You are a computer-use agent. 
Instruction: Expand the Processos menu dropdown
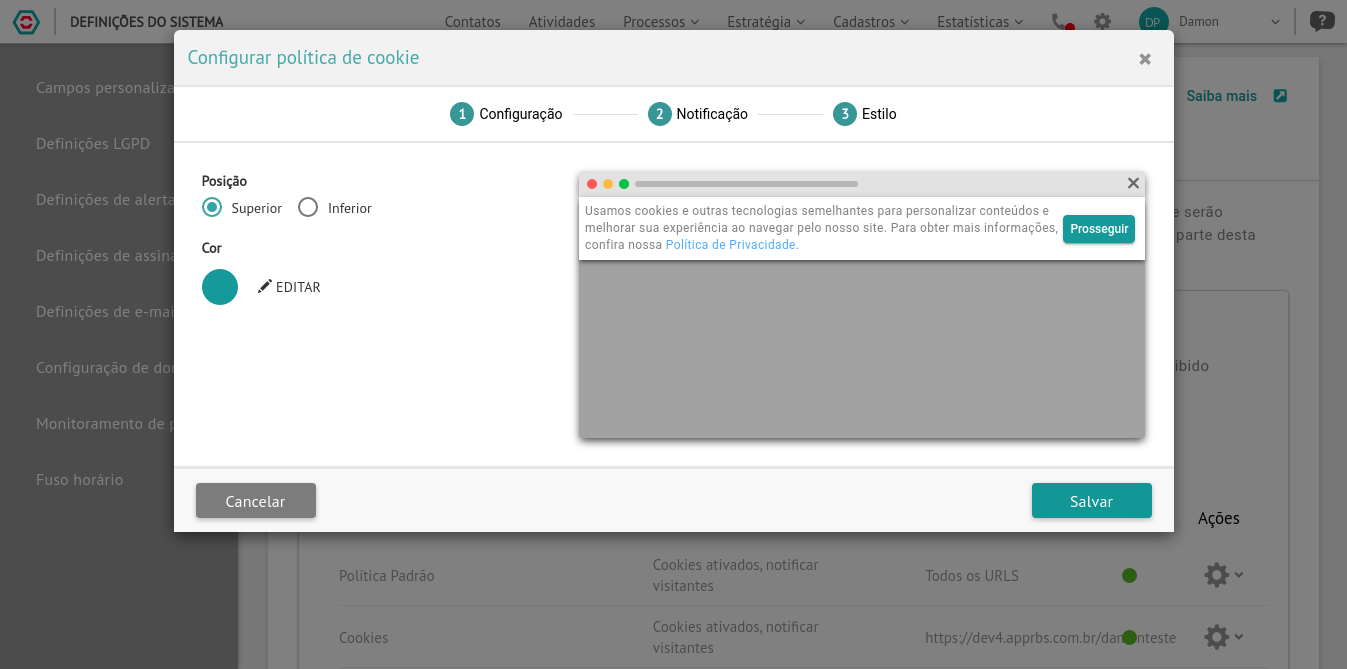click(x=661, y=21)
